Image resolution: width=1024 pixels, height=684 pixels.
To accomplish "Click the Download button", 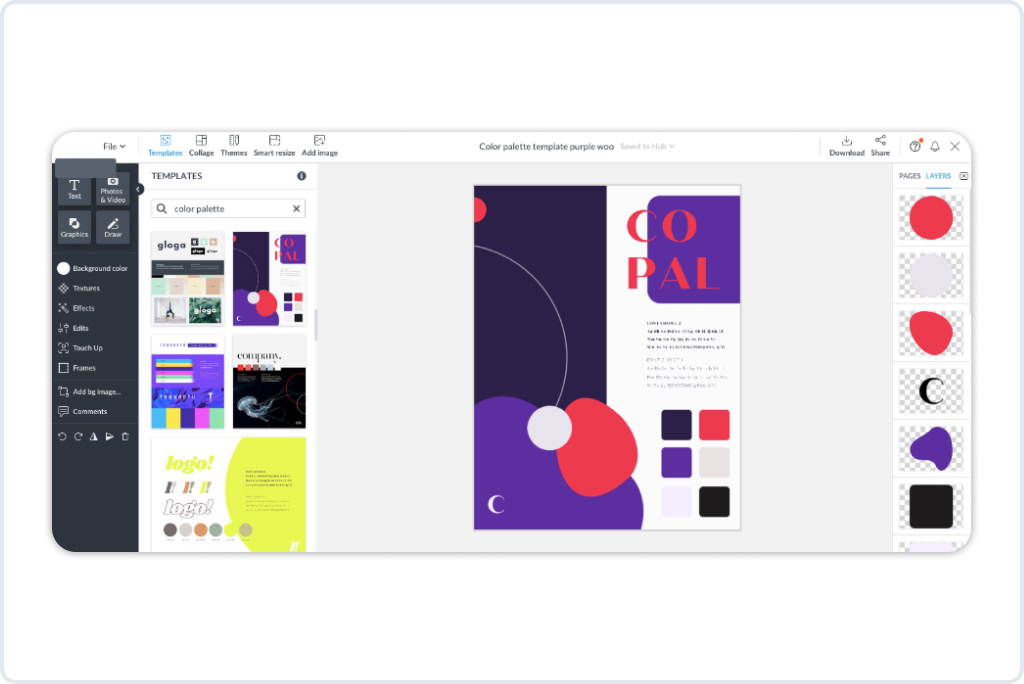I will pos(846,146).
